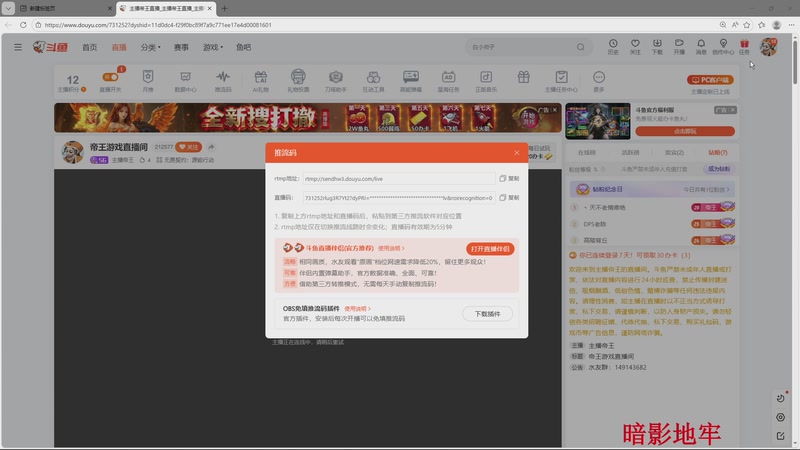Go to 直播 nav item
The image size is (800, 450).
[119, 47]
